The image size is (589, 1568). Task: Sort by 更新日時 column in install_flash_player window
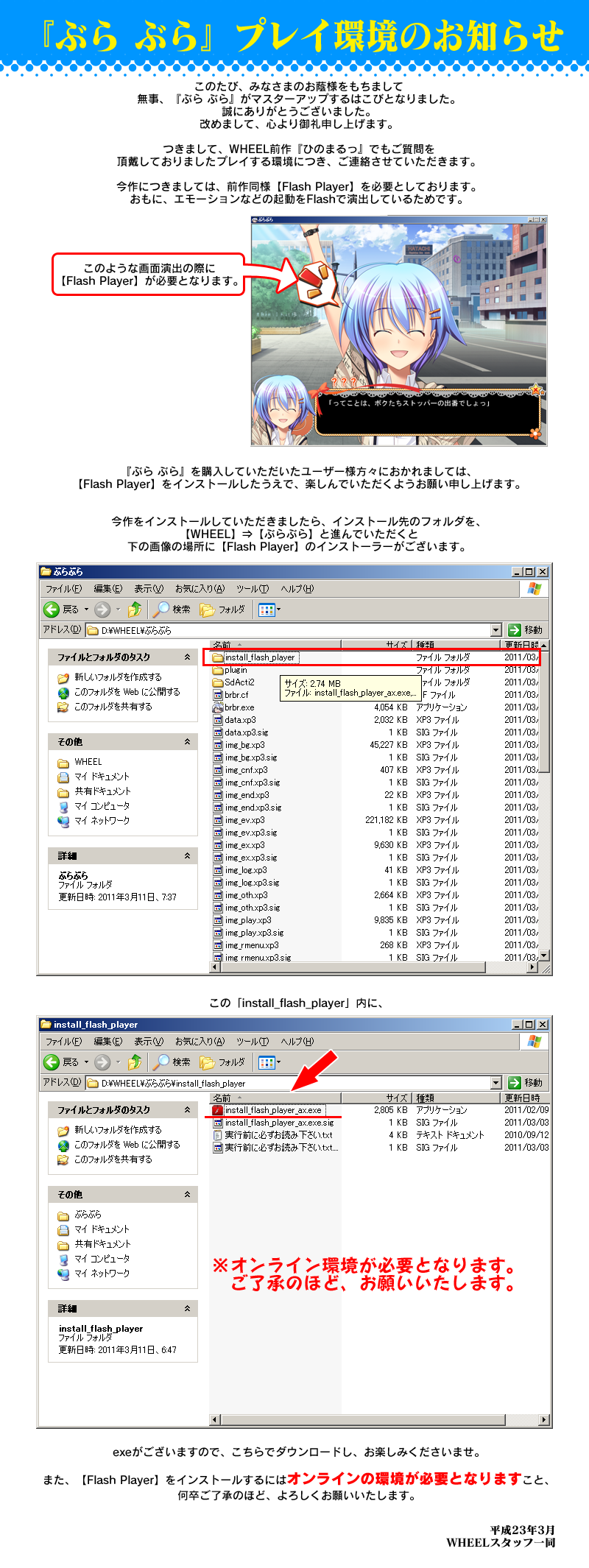click(x=526, y=1098)
